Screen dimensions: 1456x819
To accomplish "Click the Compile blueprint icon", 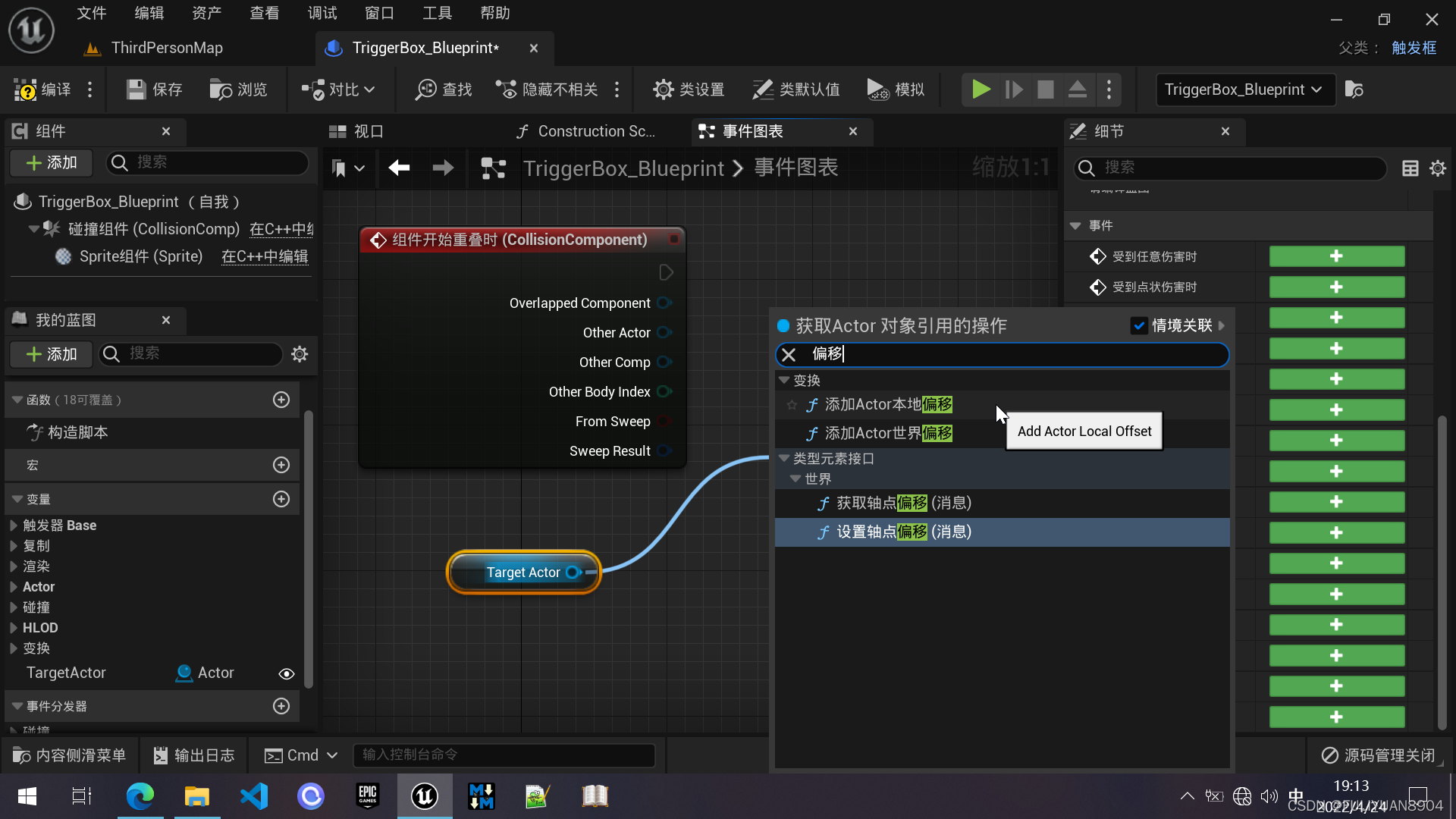I will point(26,89).
